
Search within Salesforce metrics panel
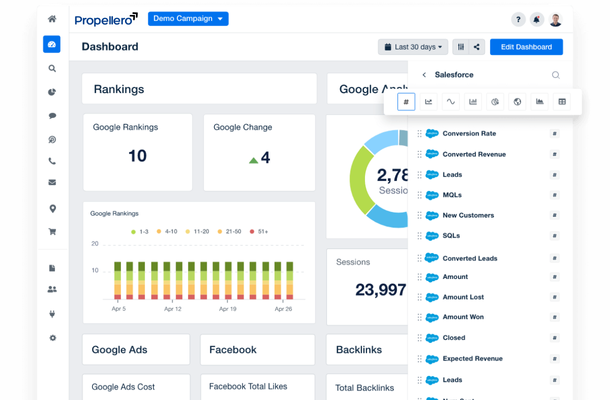coord(556,75)
